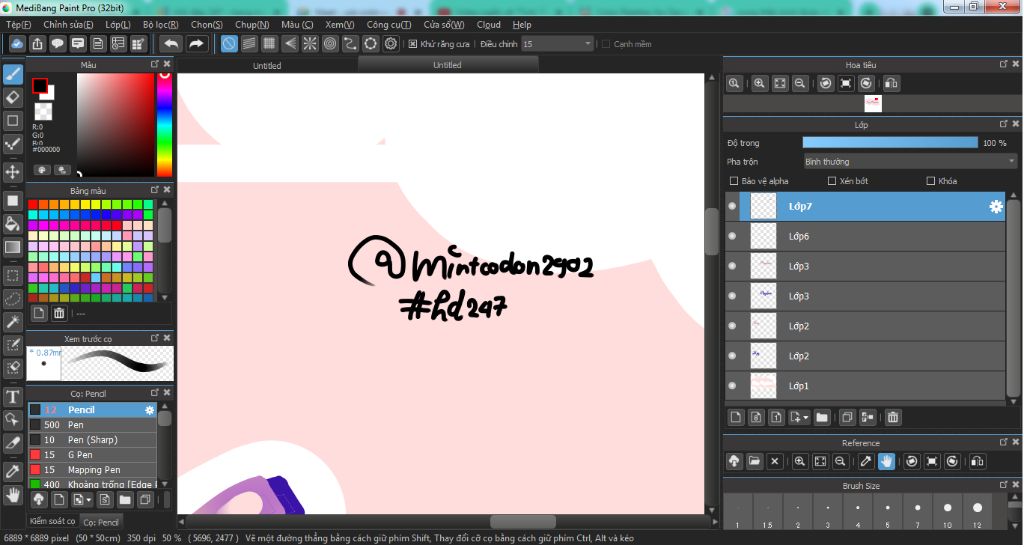Image resolution: width=1024 pixels, height=548 pixels.
Task: Select the Eraser tool
Action: pyautogui.click(x=12, y=97)
